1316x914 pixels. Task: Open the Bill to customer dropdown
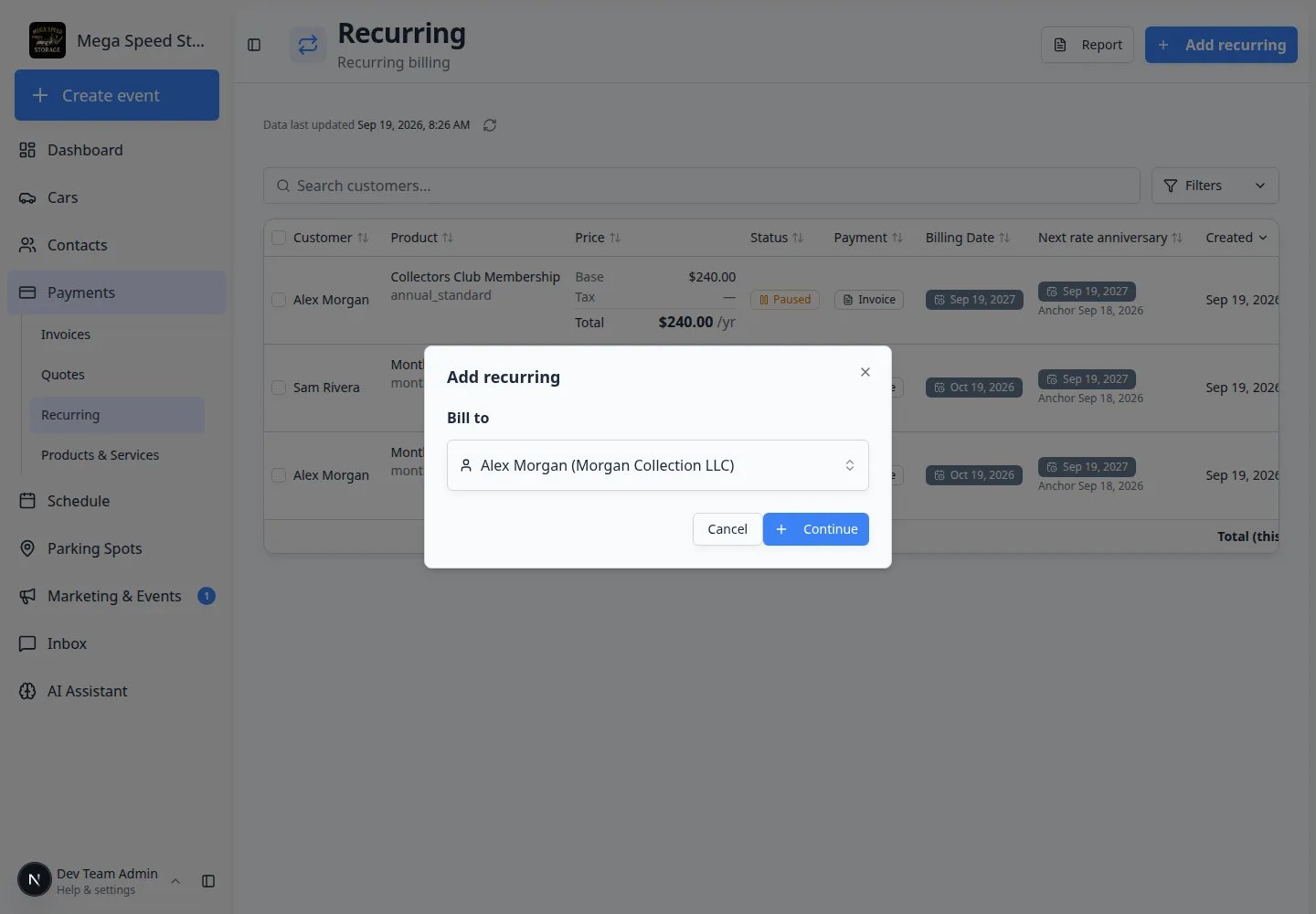pos(658,465)
